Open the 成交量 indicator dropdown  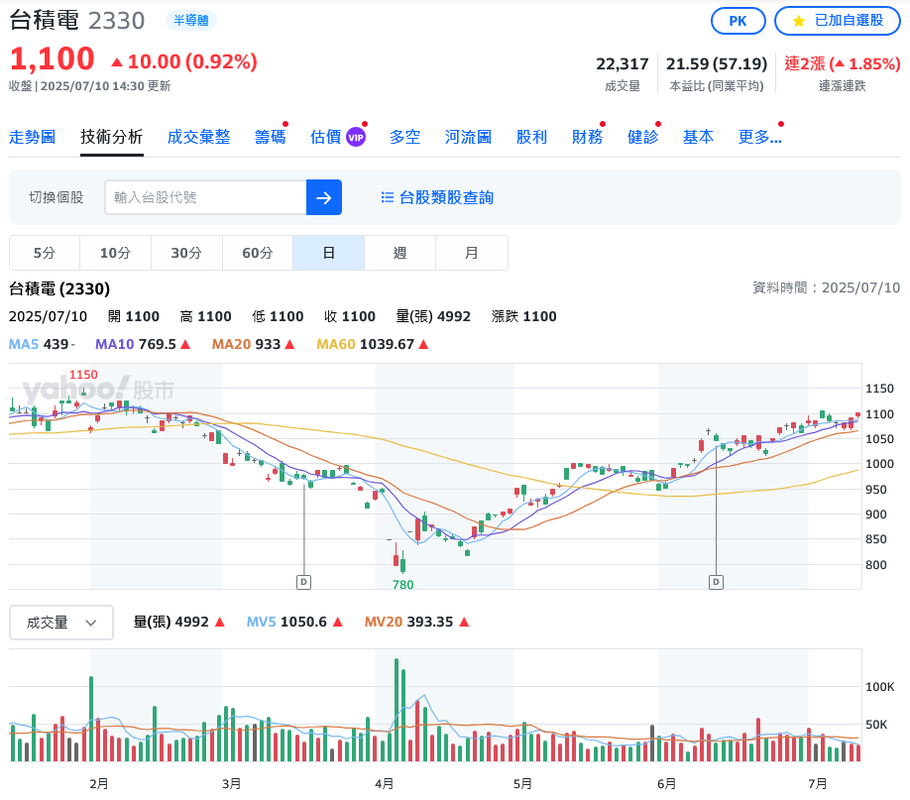point(61,623)
